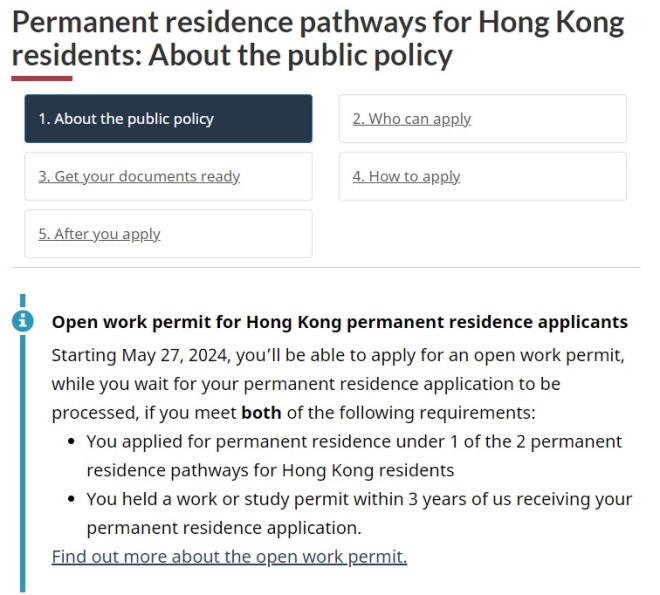Screen dimensions: 660x595
Task: Click the red accent bar under the title
Action: pyautogui.click(x=42, y=78)
